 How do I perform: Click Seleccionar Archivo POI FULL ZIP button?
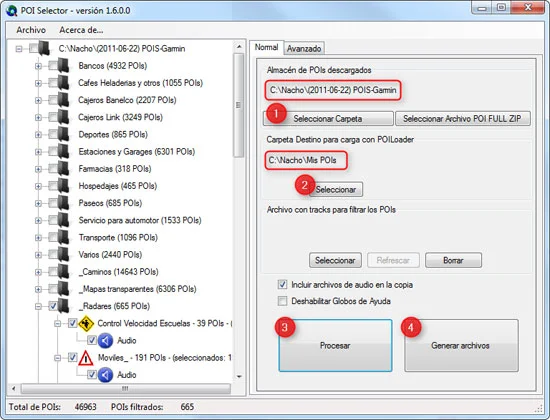[x=463, y=119]
